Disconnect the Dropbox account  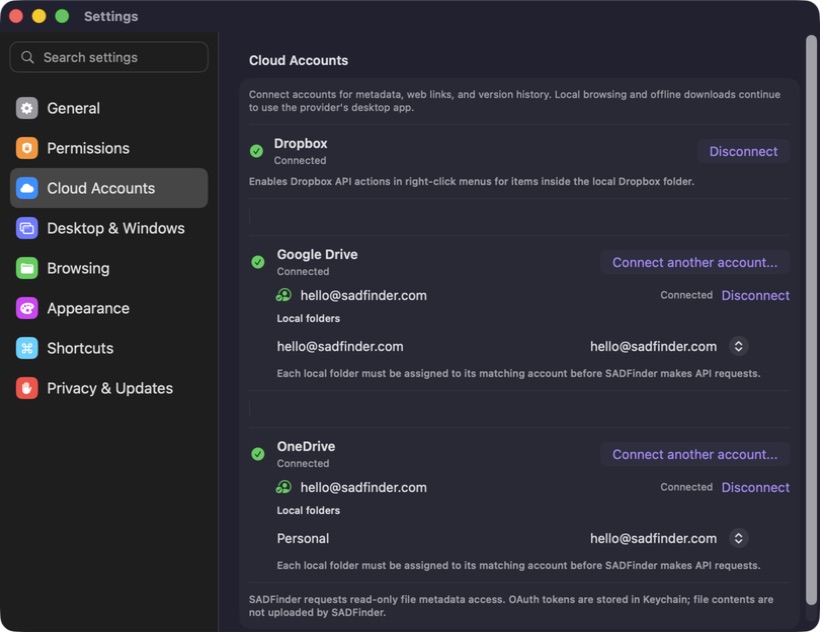(x=743, y=151)
